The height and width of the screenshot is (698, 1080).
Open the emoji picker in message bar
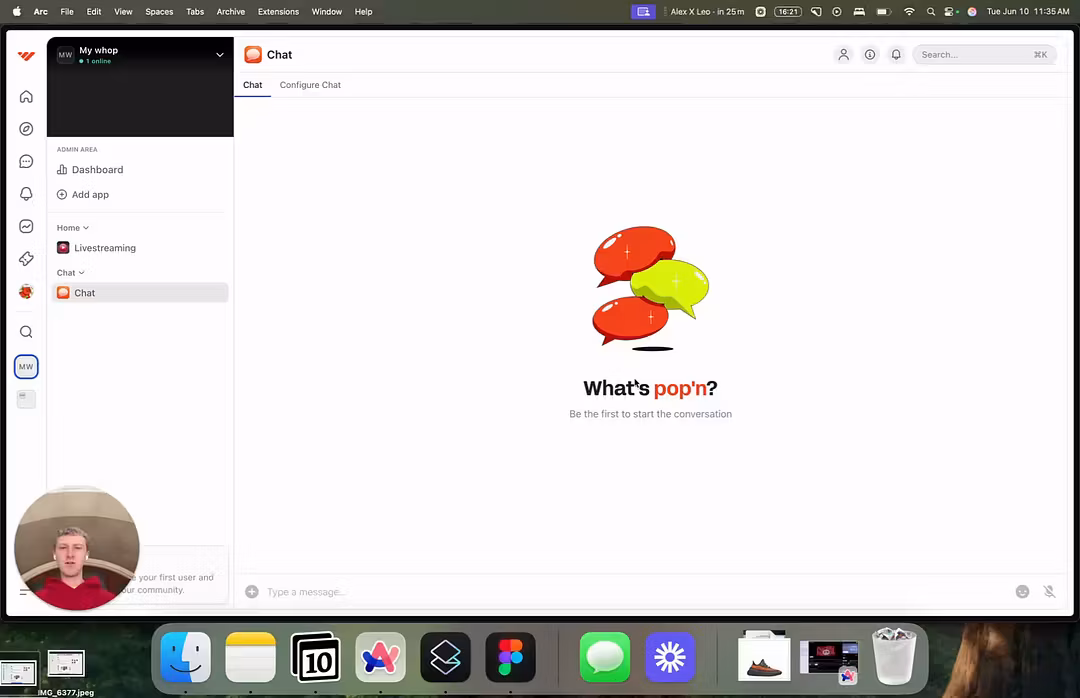(1022, 592)
